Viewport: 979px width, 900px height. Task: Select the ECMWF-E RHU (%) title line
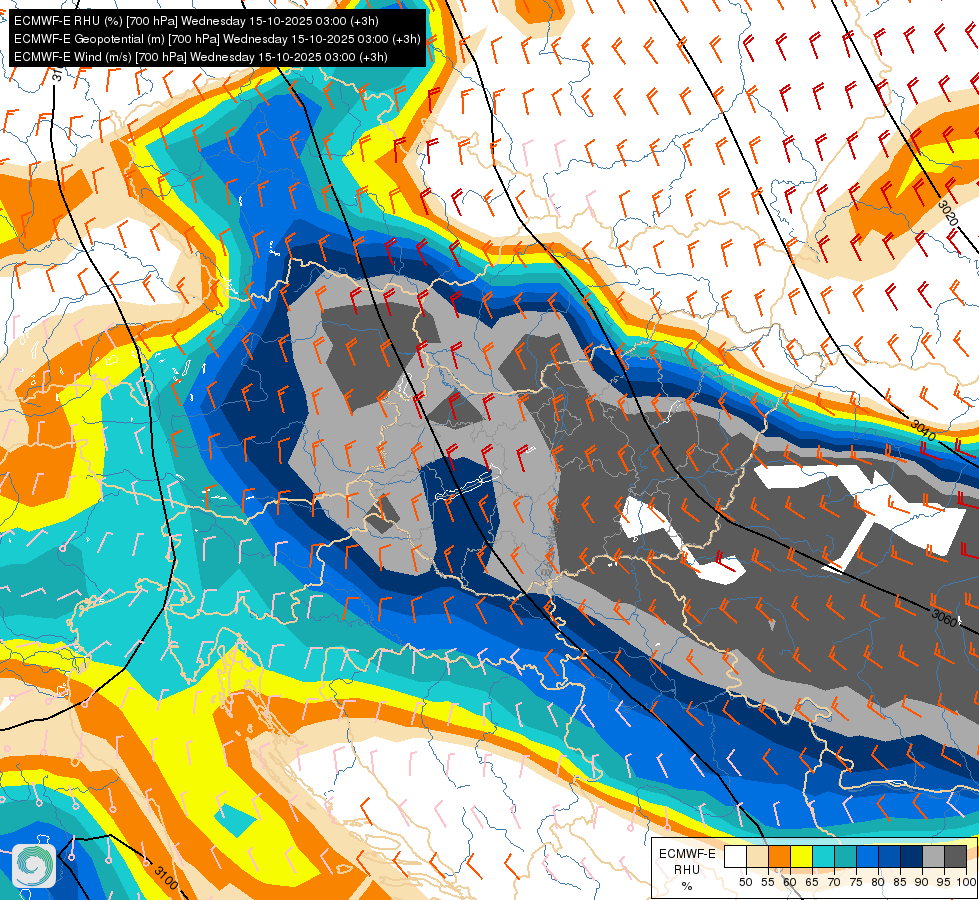[x=196, y=21]
